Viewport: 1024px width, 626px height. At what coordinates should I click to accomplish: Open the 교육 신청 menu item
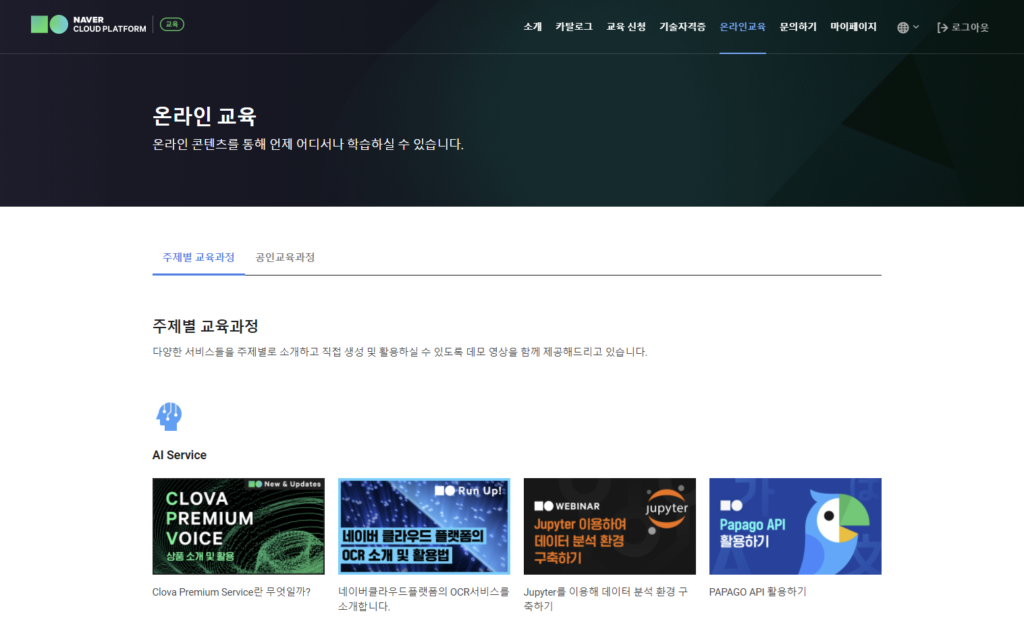tap(626, 27)
